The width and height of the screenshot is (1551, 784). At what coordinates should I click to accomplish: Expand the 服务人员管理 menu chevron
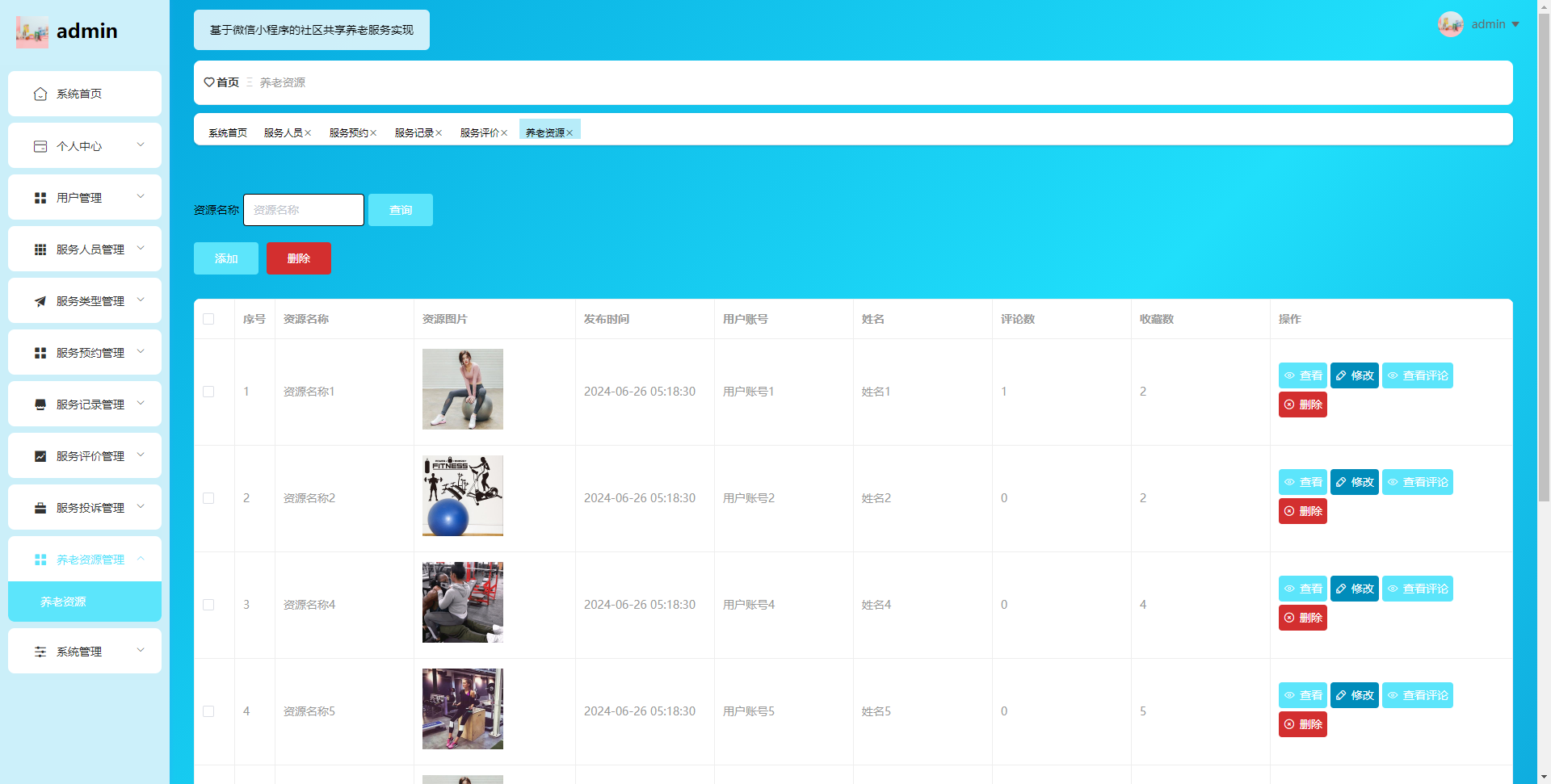(141, 249)
